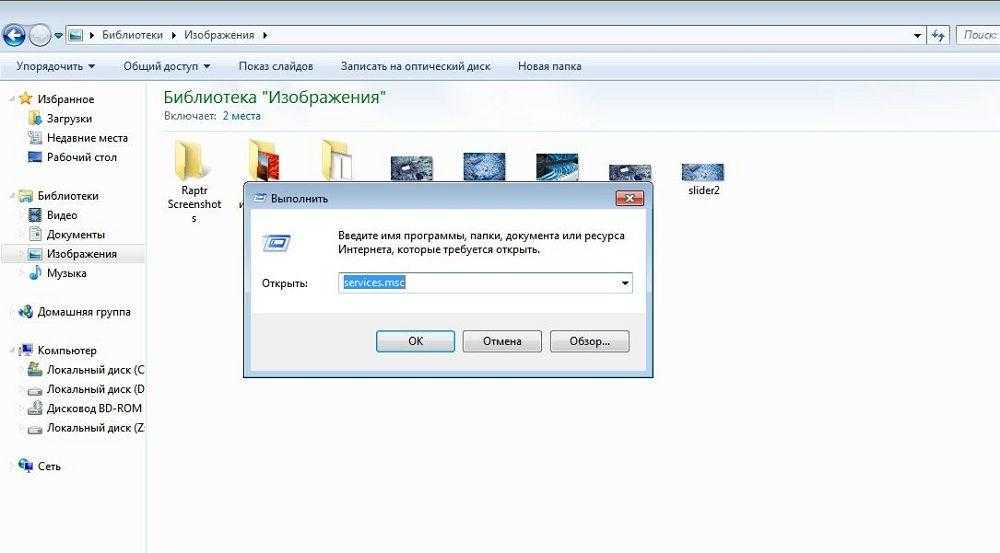Click Дисковод BD-ROM drive
The width and height of the screenshot is (1000, 553).
pyautogui.click(x=94, y=408)
